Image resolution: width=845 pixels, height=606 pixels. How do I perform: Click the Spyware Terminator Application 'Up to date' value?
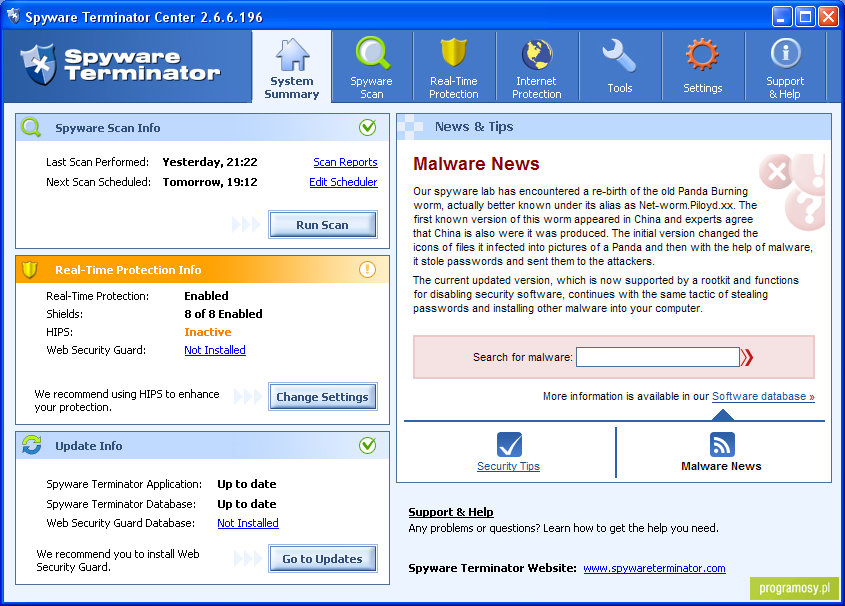[247, 484]
